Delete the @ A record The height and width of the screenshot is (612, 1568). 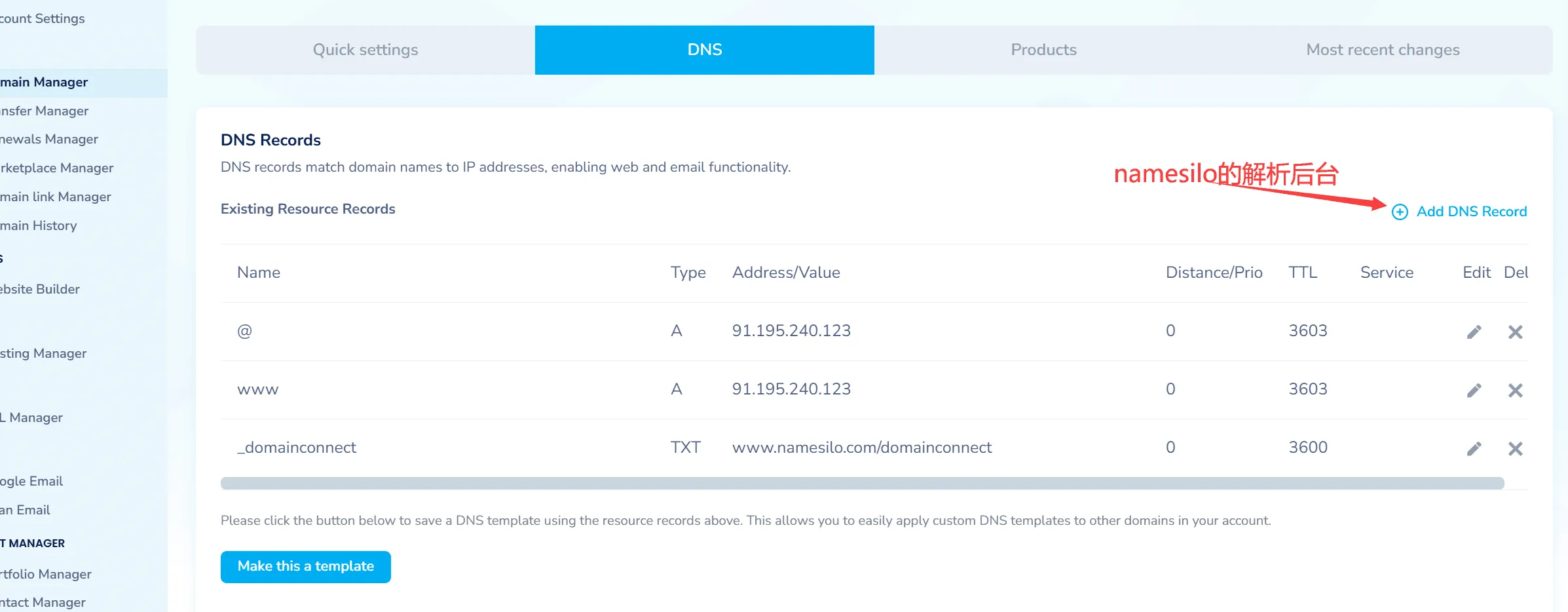[1515, 332]
